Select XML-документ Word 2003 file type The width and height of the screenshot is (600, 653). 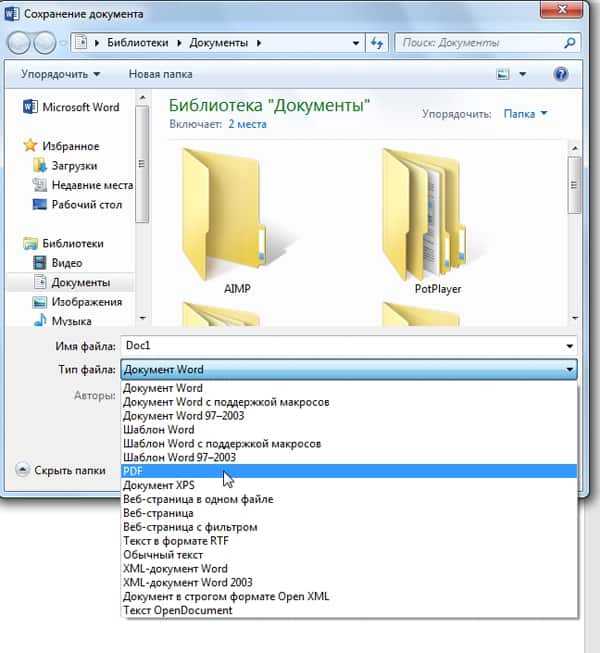349,583
